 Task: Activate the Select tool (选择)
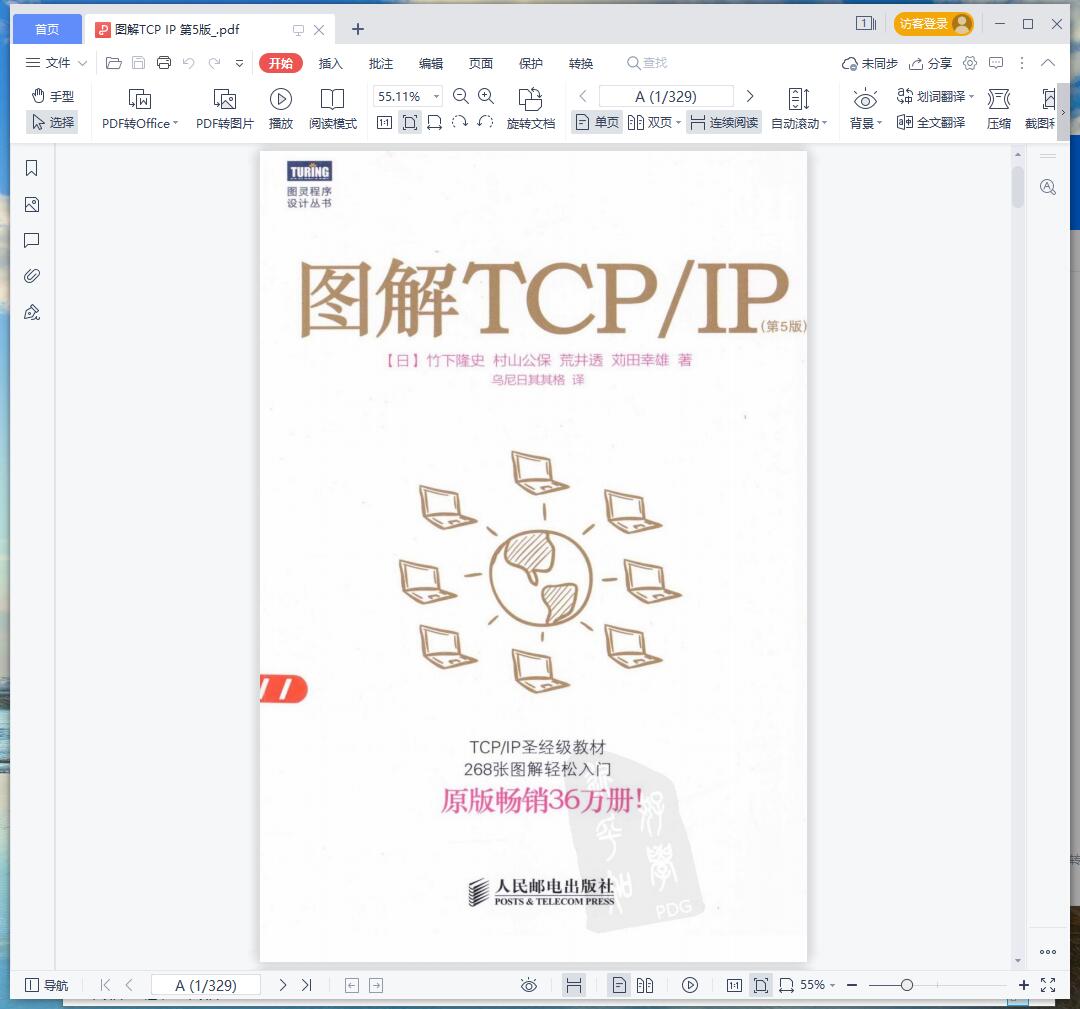pyautogui.click(x=52, y=123)
